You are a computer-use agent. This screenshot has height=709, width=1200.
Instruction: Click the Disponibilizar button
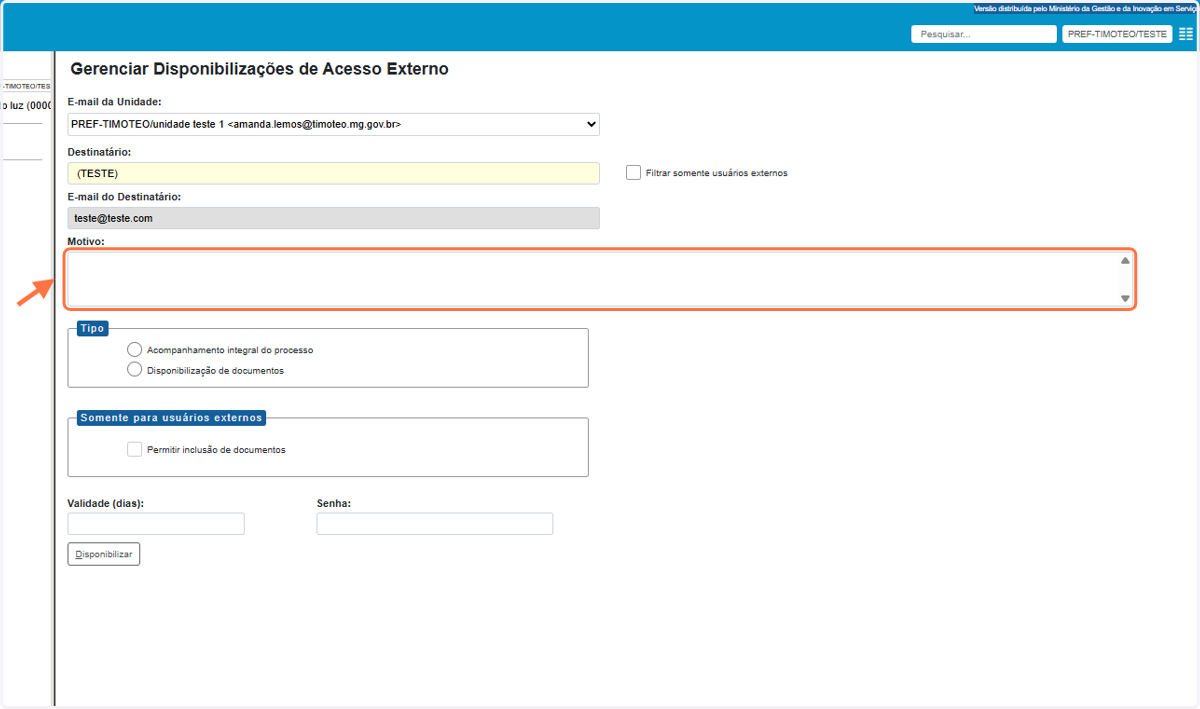coord(104,554)
